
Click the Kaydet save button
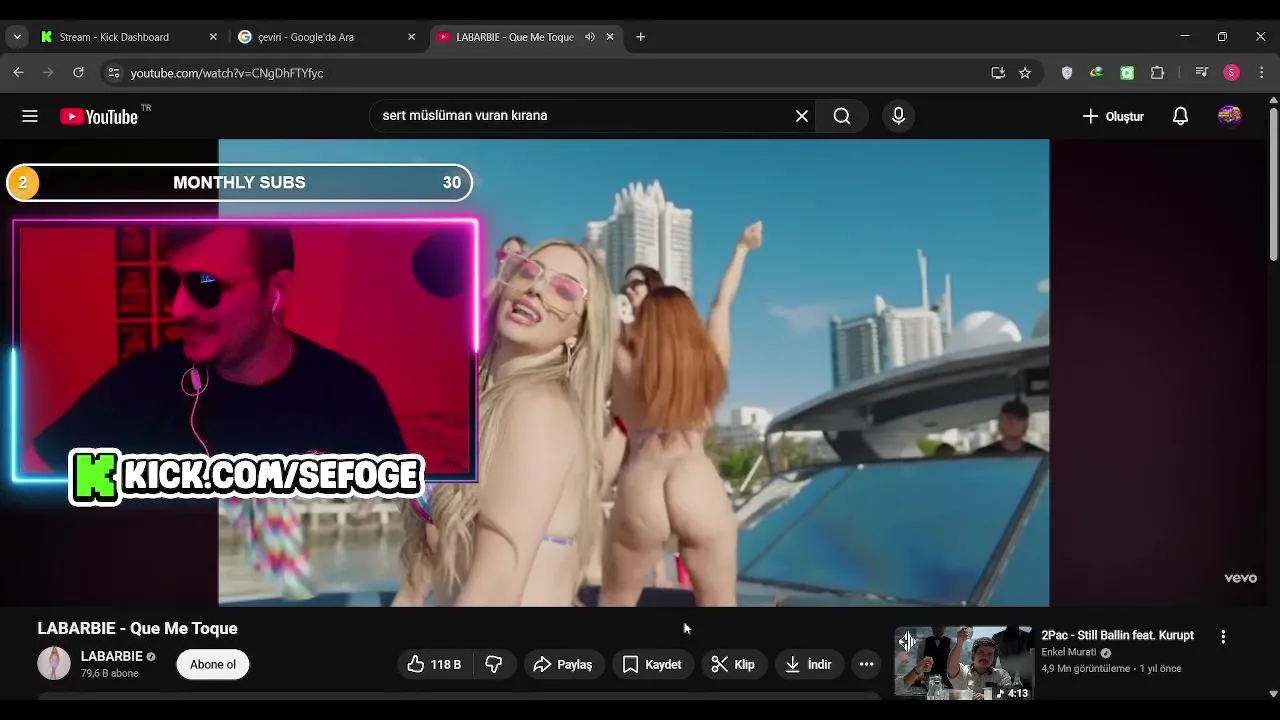653,664
